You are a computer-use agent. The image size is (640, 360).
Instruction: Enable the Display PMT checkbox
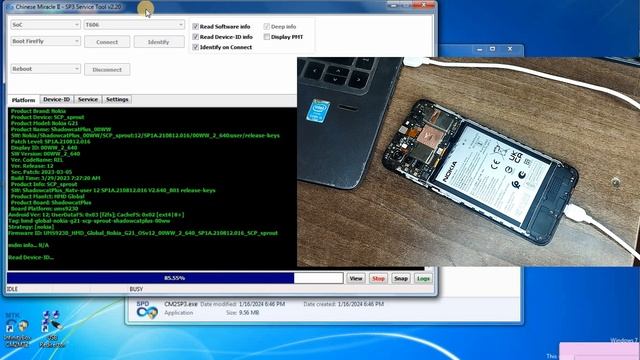[x=267, y=37]
